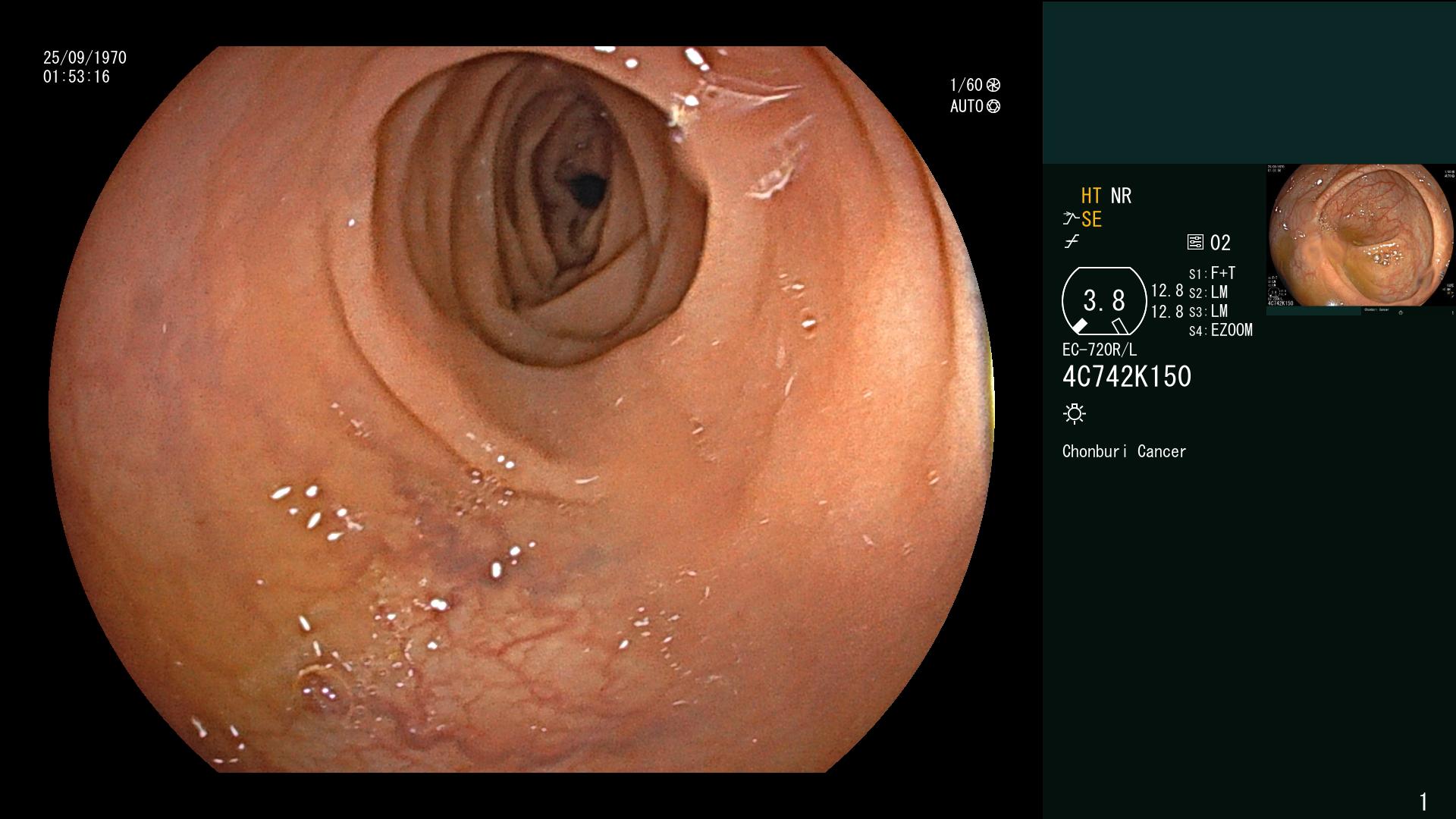Click the S3: LM switch assignment

(1208, 311)
